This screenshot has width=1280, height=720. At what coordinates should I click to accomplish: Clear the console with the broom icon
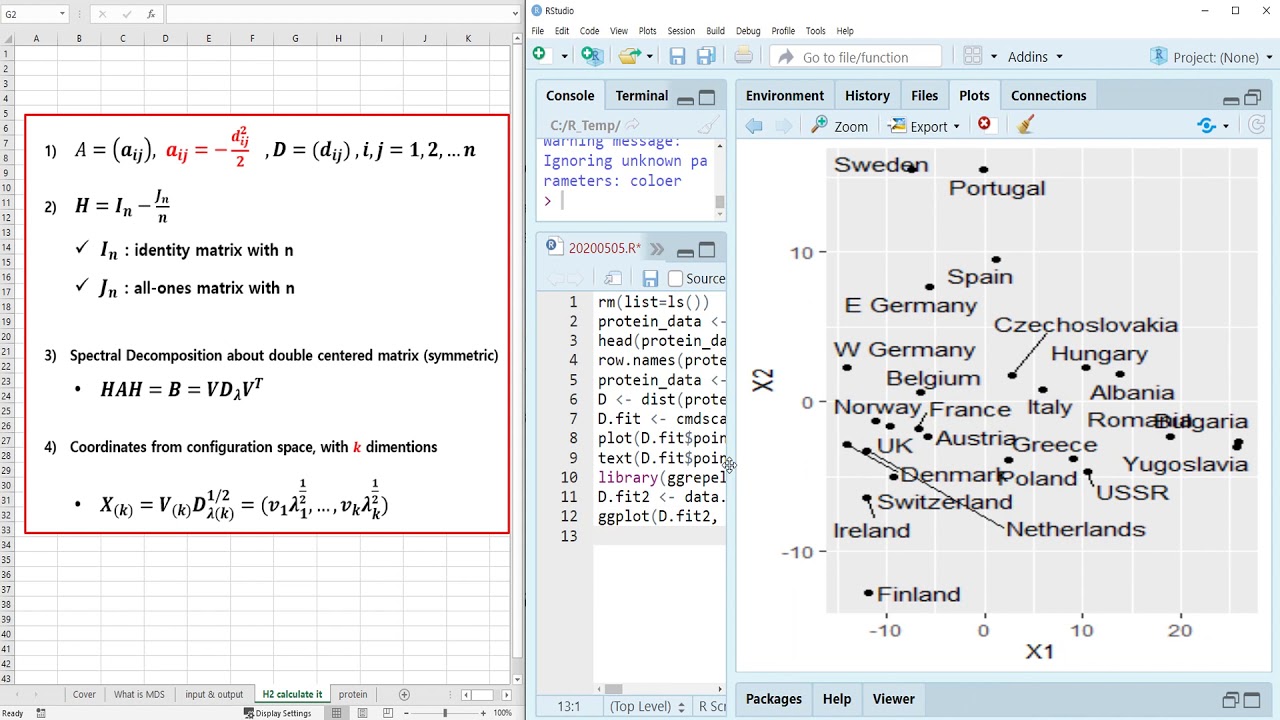(x=708, y=125)
